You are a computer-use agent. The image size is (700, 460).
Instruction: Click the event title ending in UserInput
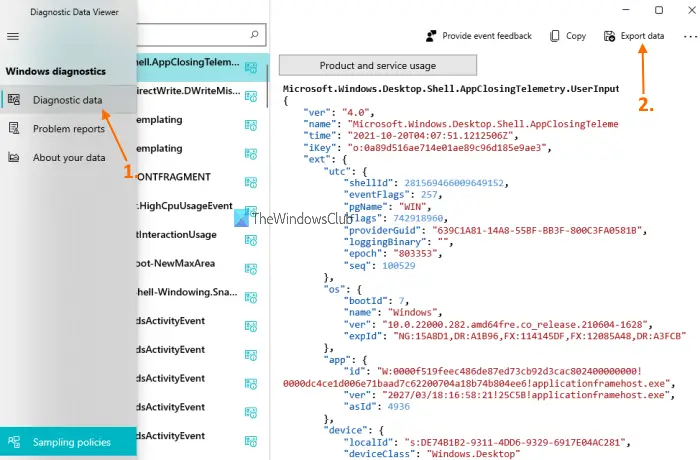point(451,88)
